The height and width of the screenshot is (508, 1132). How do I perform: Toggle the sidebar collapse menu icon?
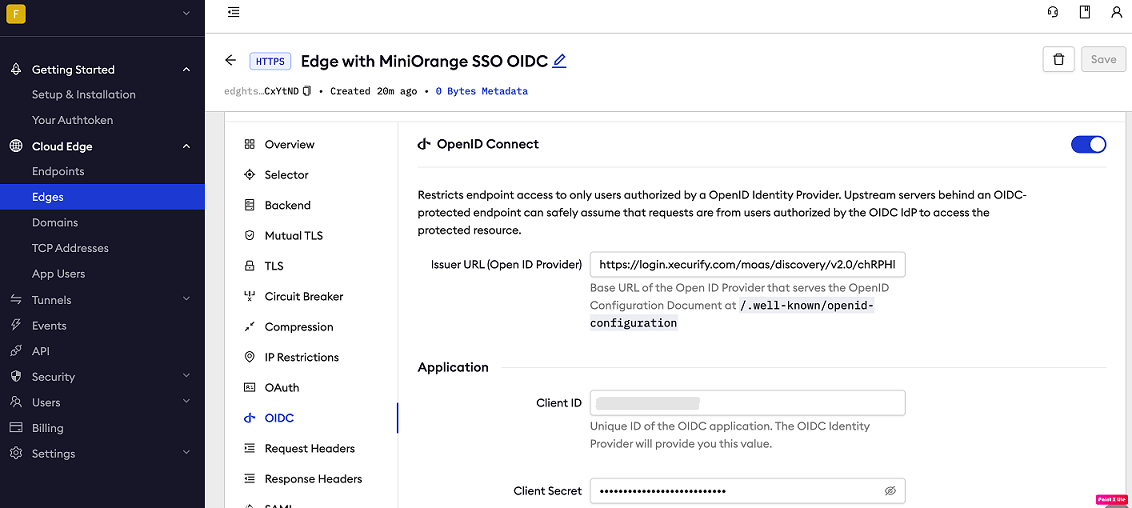(233, 12)
